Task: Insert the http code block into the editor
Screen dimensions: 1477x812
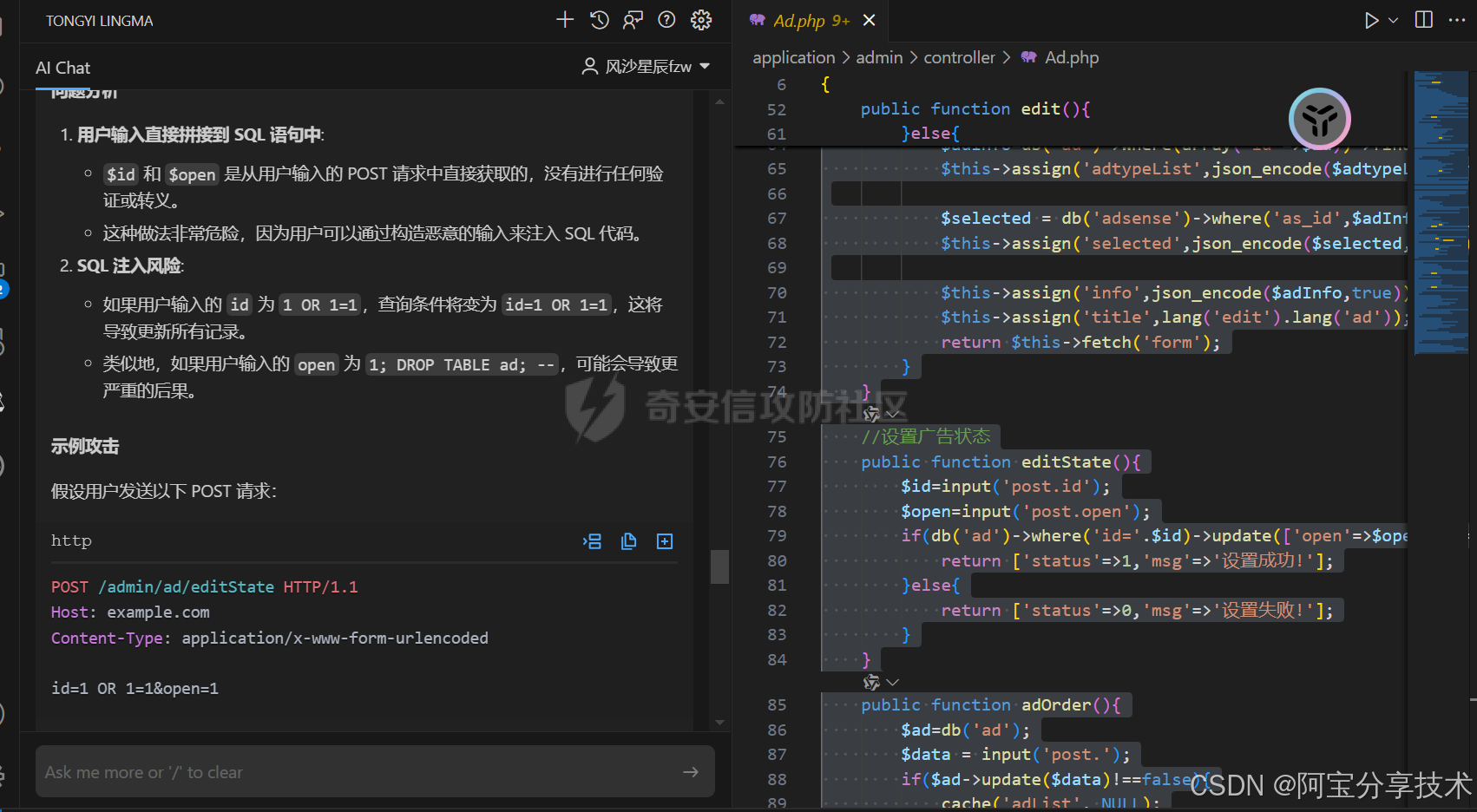Action: pyautogui.click(x=593, y=541)
